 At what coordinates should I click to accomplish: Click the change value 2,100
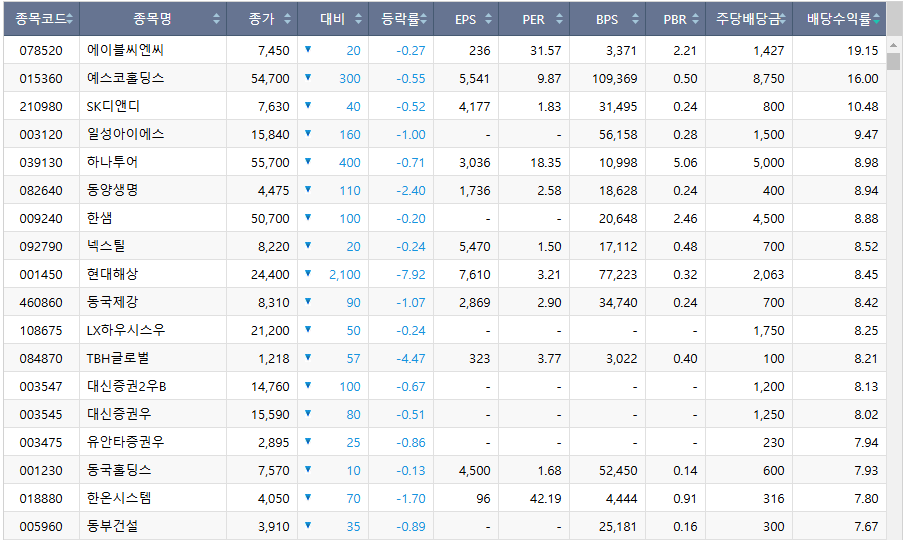(345, 275)
